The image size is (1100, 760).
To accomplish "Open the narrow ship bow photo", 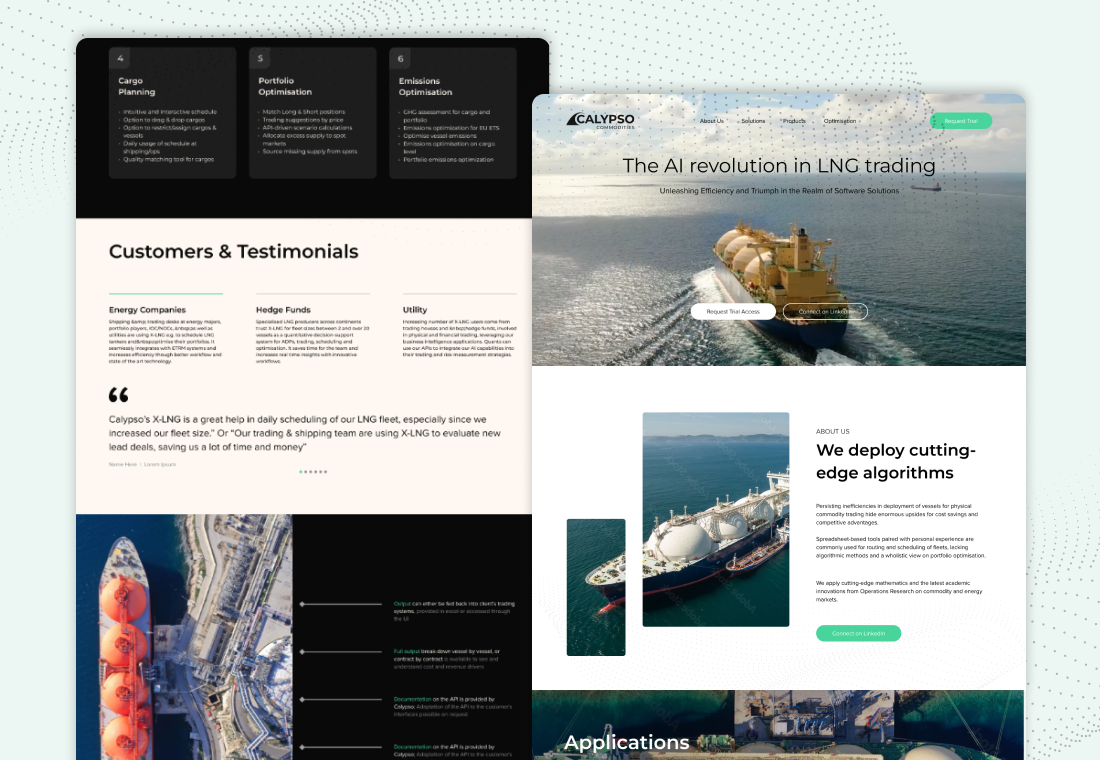I will [596, 587].
